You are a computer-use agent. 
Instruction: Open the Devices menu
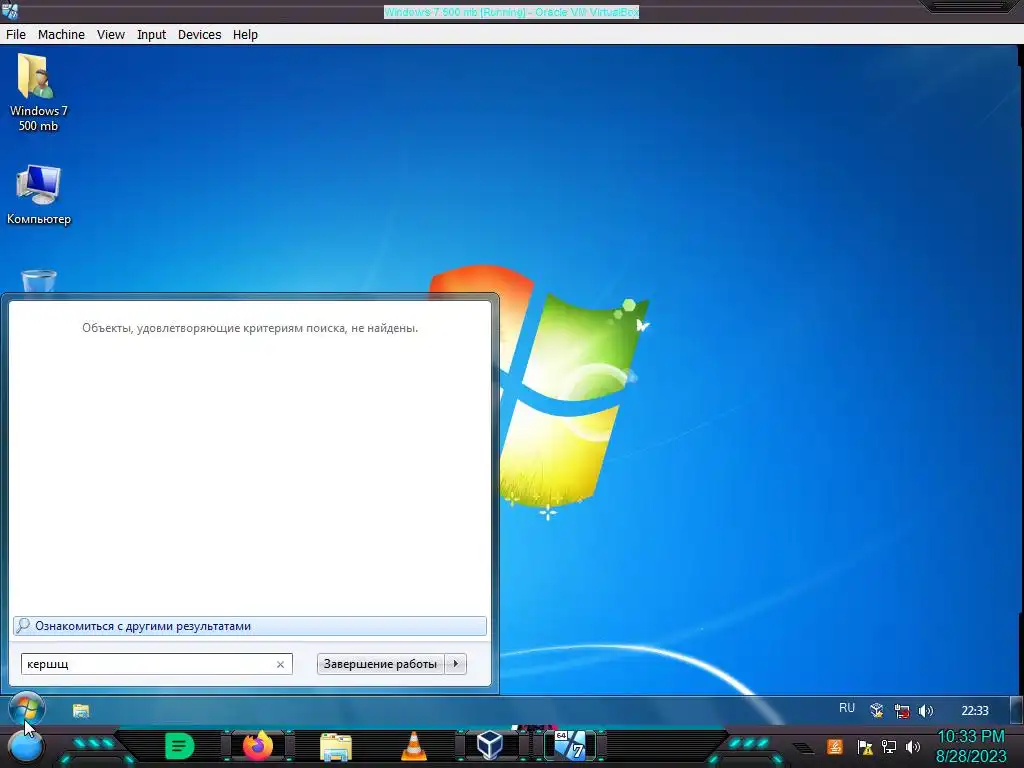coord(199,35)
